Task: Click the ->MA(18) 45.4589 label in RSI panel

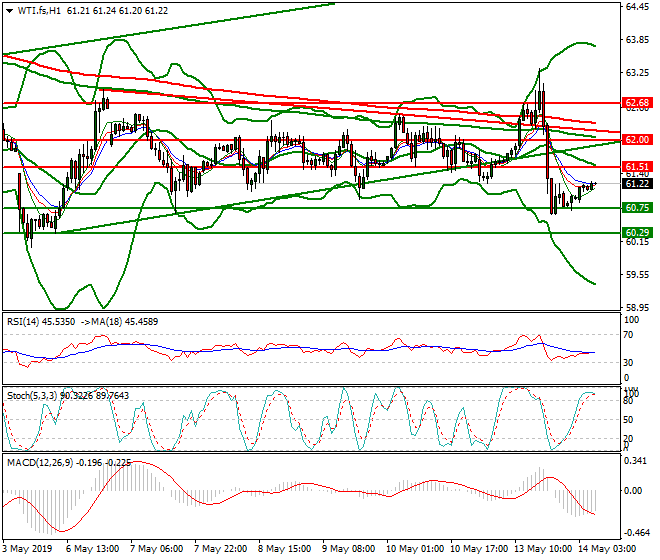Action: (119, 322)
